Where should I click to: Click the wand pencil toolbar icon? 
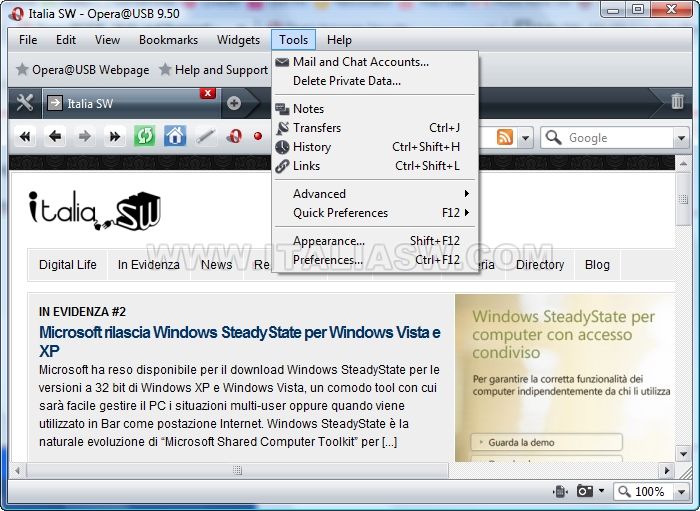205,136
